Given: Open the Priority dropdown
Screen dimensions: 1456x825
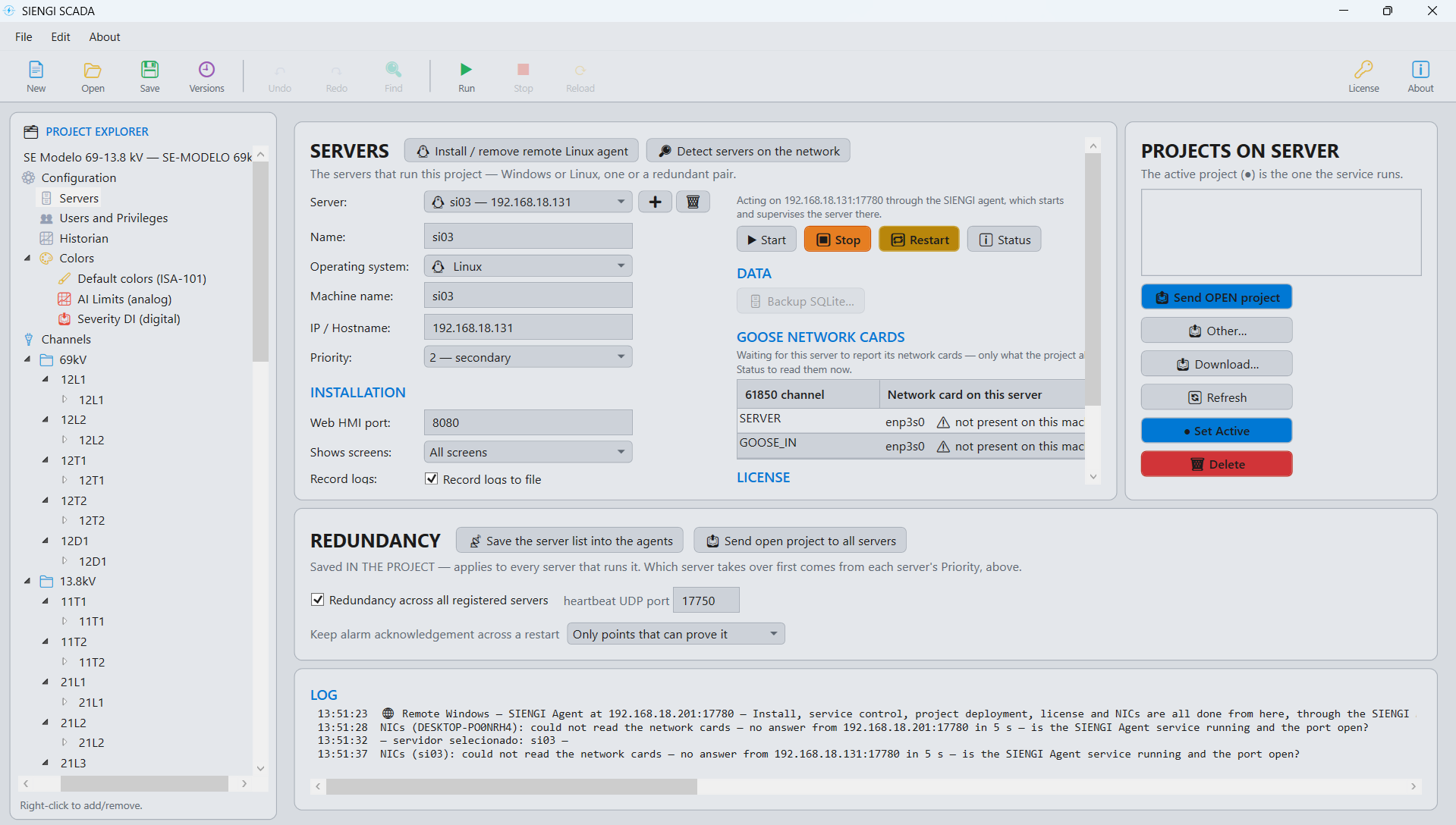Looking at the screenshot, I should pos(528,357).
